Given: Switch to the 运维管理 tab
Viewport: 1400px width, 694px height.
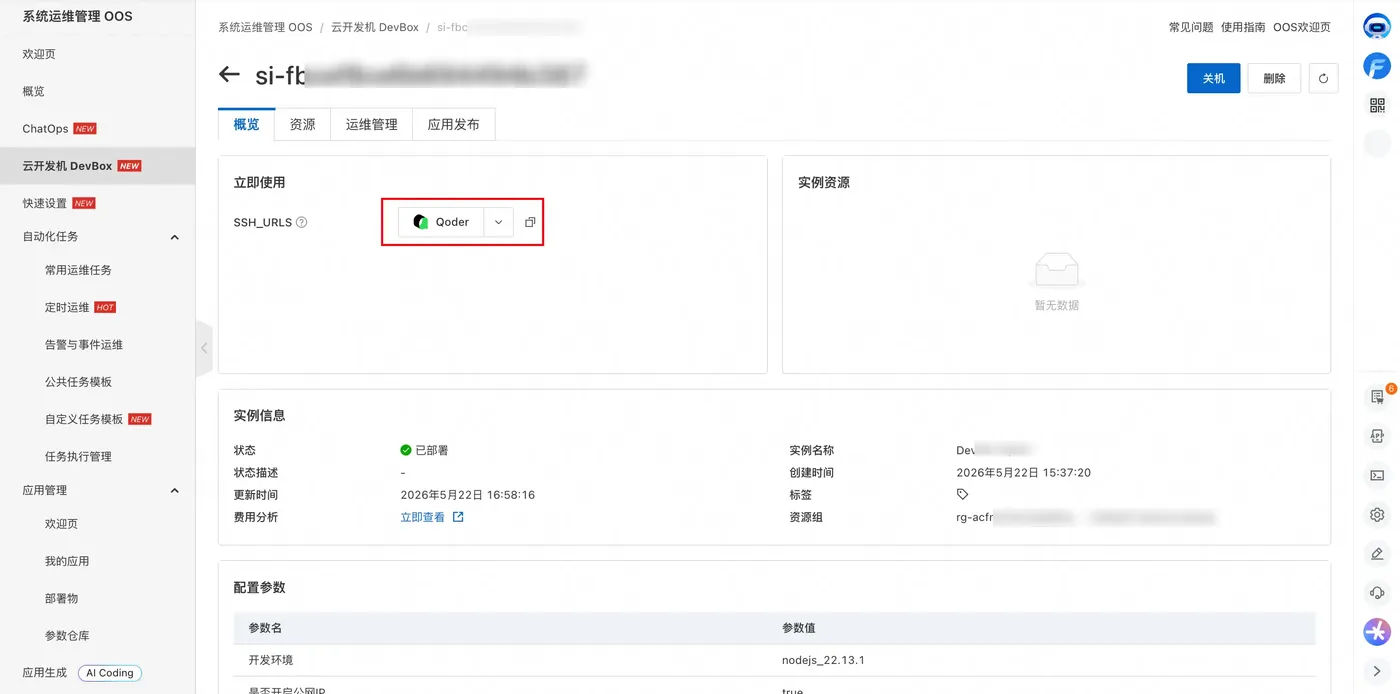Looking at the screenshot, I should [372, 124].
